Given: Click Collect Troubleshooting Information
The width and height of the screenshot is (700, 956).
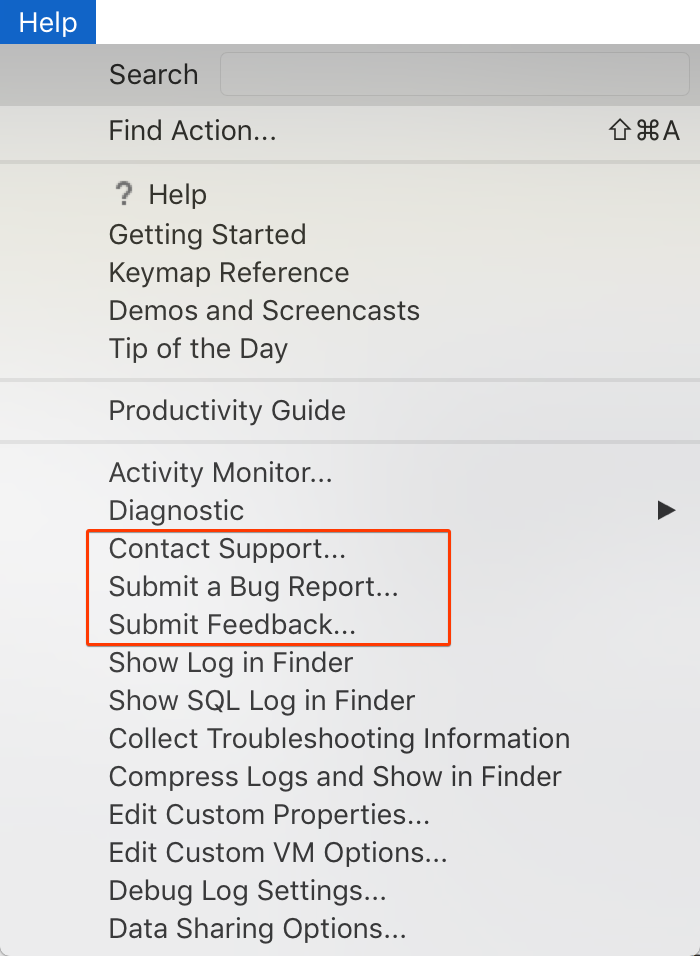Looking at the screenshot, I should click(350, 738).
